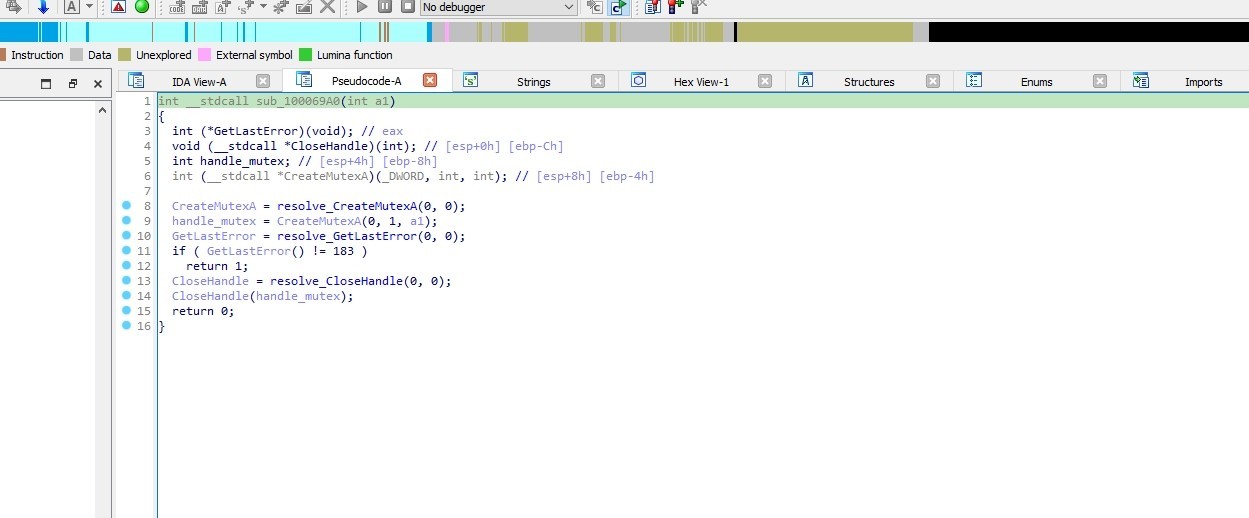The image size is (1249, 518).
Task: Click the asterisk array toolbar icon
Action: pos(280,7)
